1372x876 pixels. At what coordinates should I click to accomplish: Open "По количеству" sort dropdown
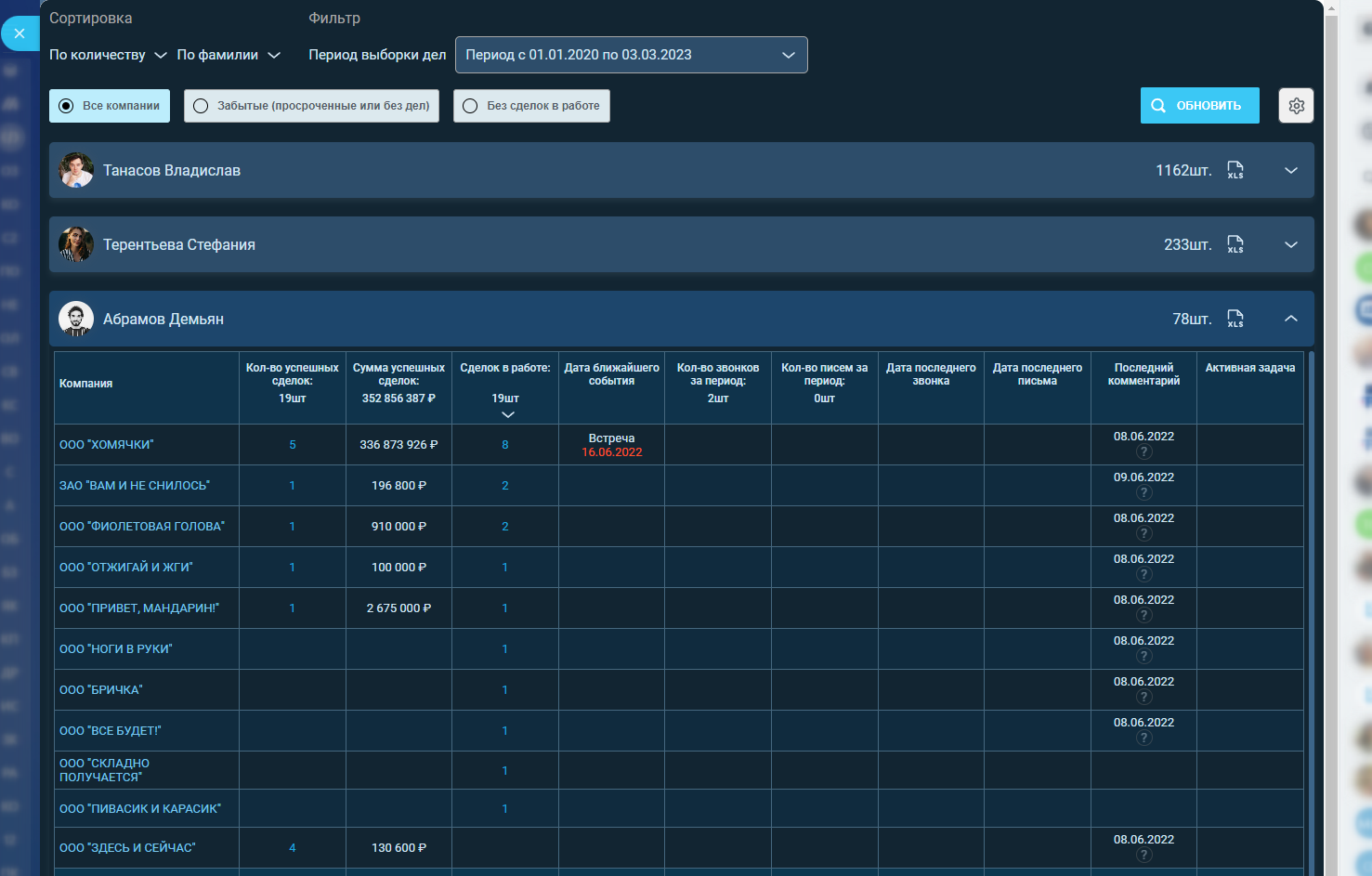(108, 55)
